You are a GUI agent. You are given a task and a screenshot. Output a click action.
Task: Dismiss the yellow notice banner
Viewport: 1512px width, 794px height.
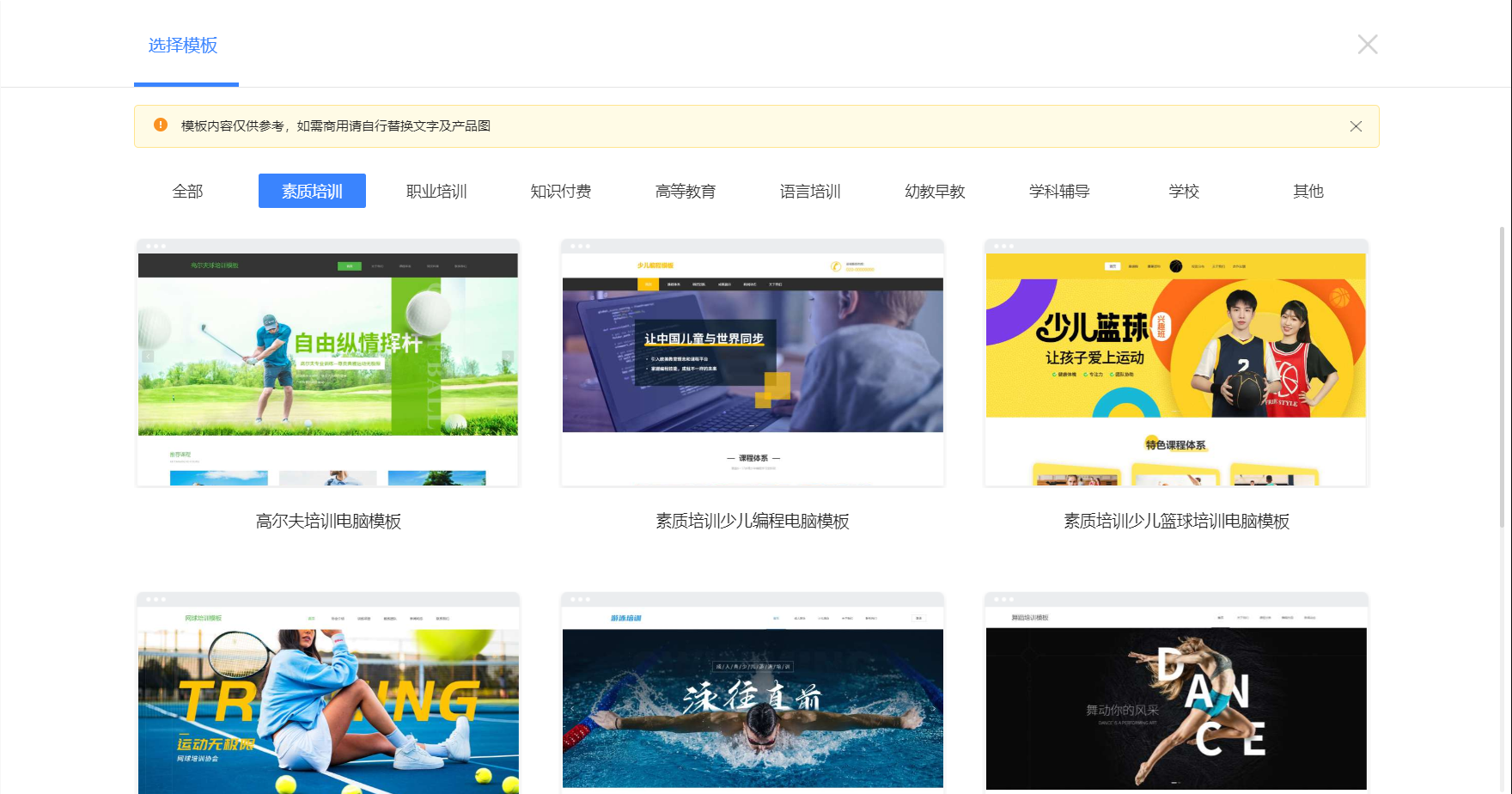click(x=1356, y=126)
